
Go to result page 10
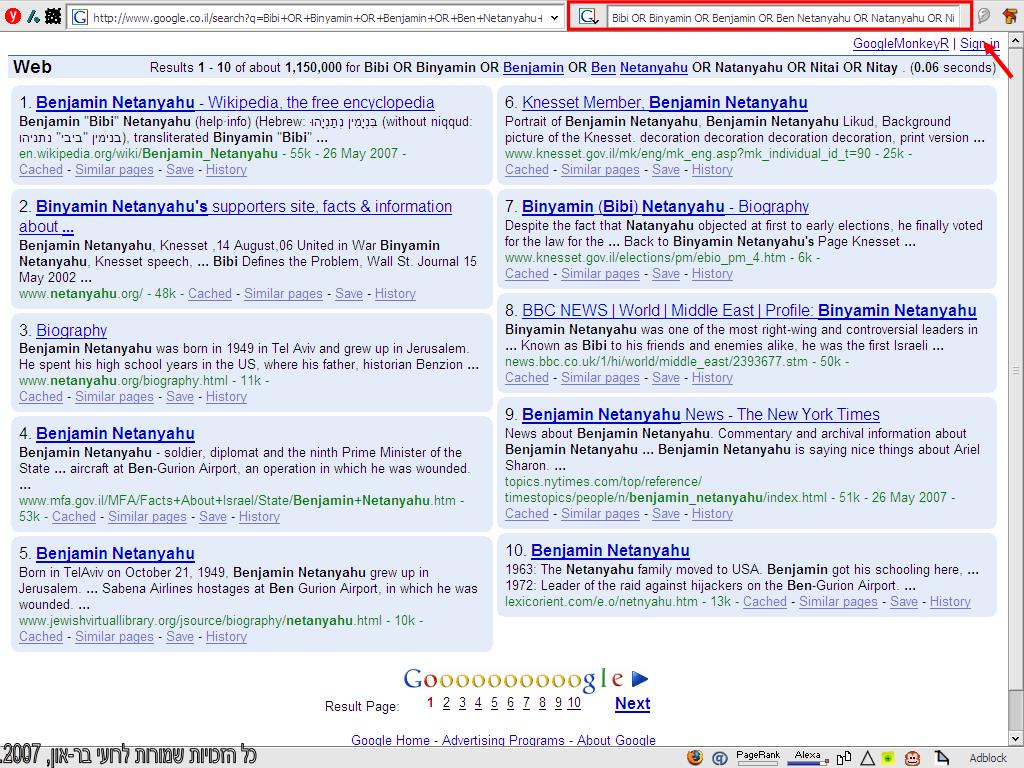574,703
